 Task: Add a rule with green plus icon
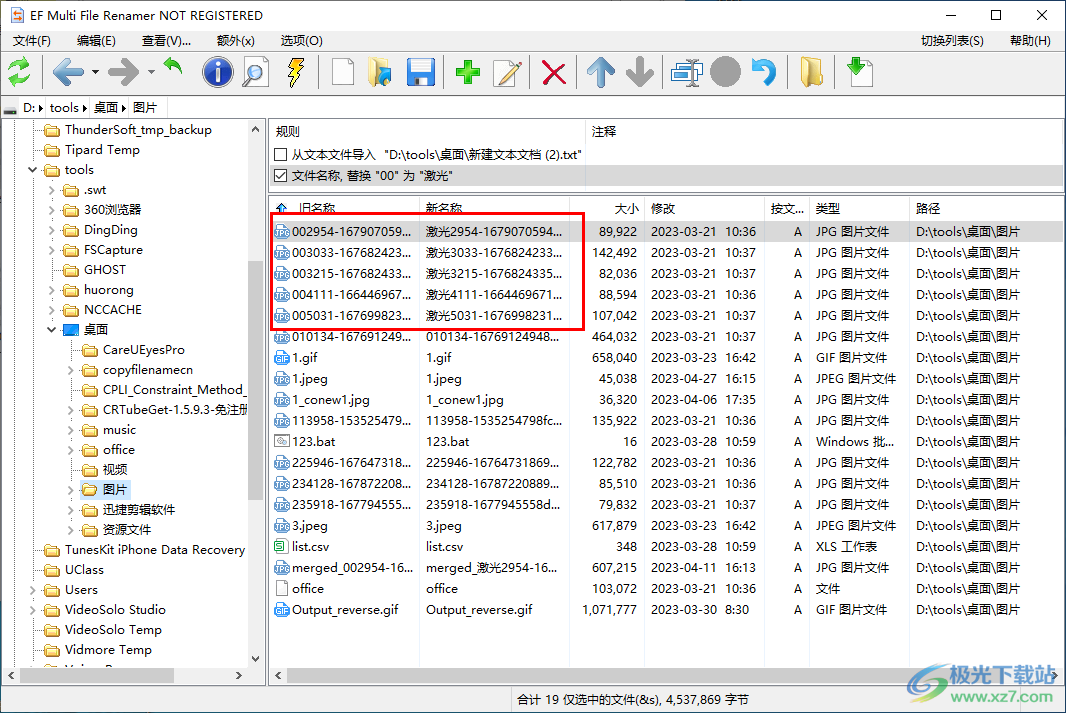pyautogui.click(x=468, y=72)
